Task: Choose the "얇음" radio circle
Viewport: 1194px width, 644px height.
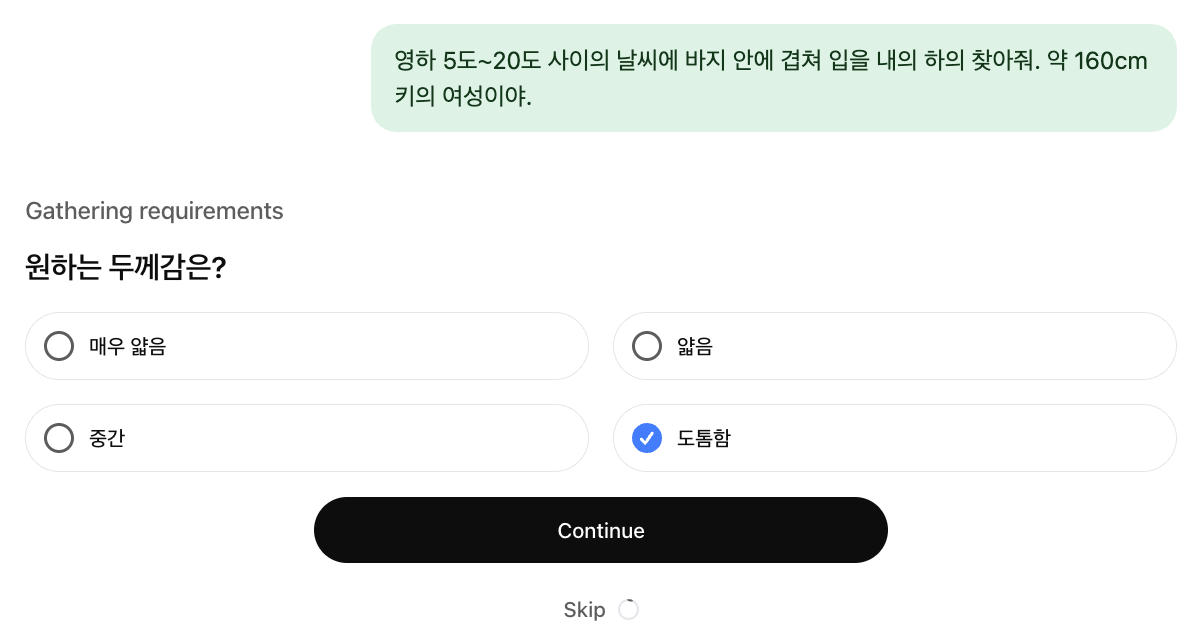Action: pos(647,346)
